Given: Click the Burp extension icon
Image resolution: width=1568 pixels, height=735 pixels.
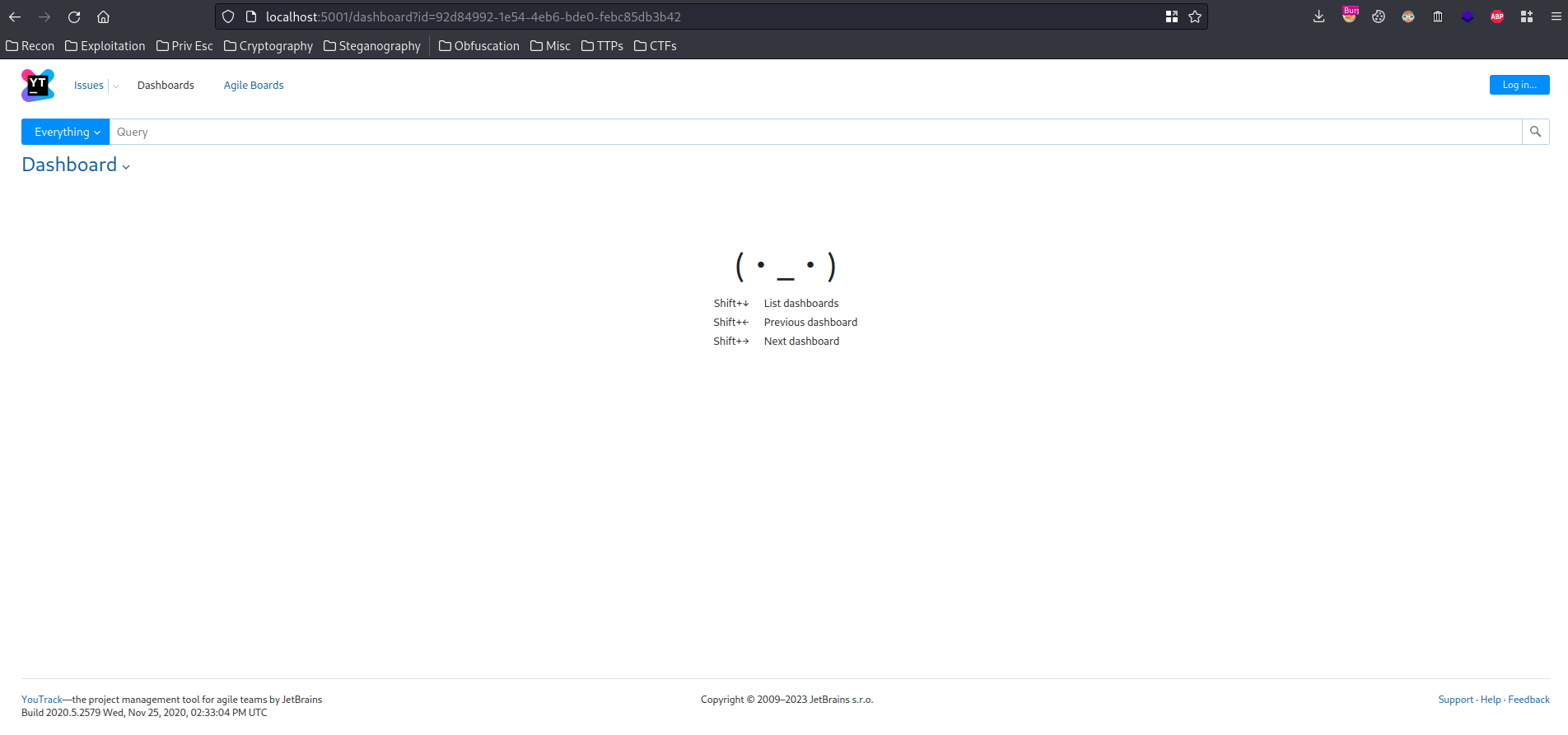Looking at the screenshot, I should tap(1349, 15).
